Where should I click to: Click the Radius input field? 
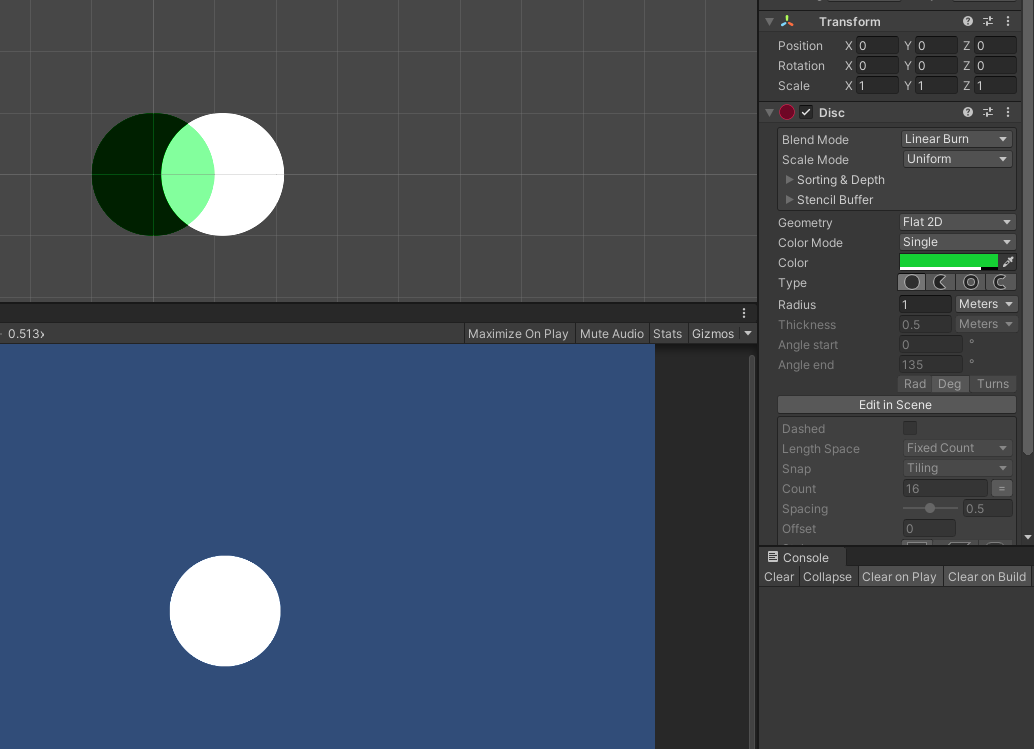coord(925,304)
